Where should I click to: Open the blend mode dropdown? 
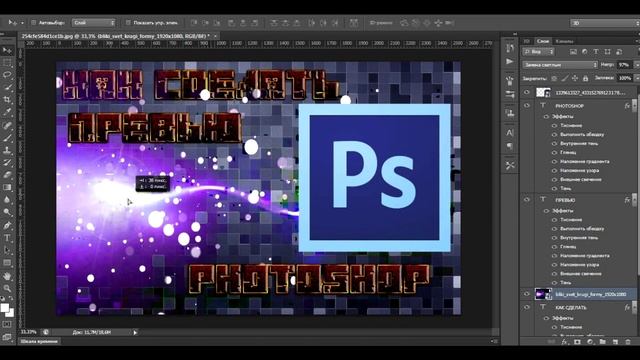(560, 65)
